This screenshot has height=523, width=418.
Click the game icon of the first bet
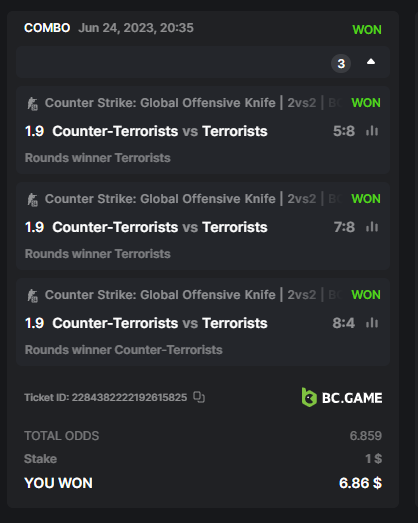point(32,103)
